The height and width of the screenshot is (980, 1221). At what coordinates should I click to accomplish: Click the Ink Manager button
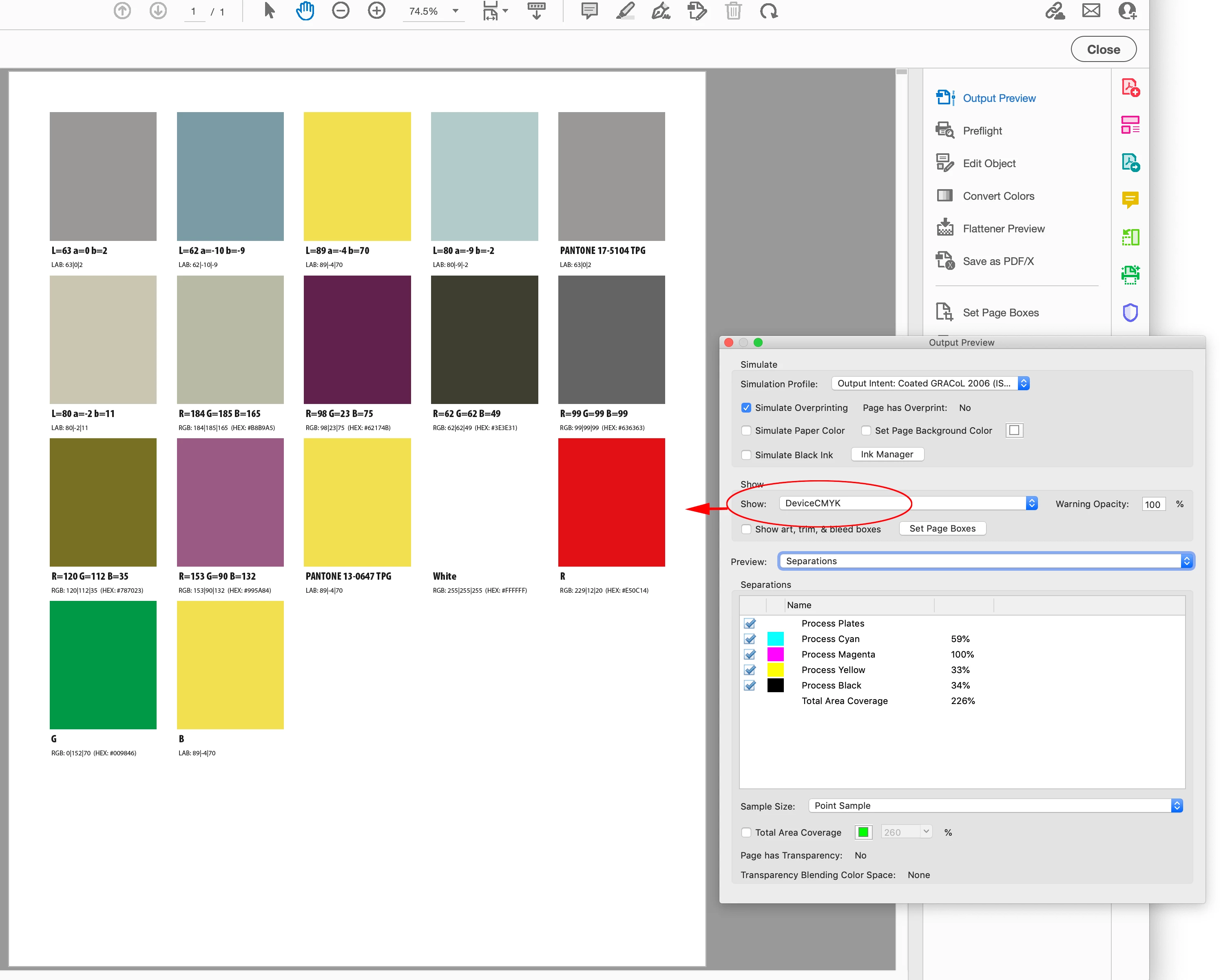click(x=887, y=454)
